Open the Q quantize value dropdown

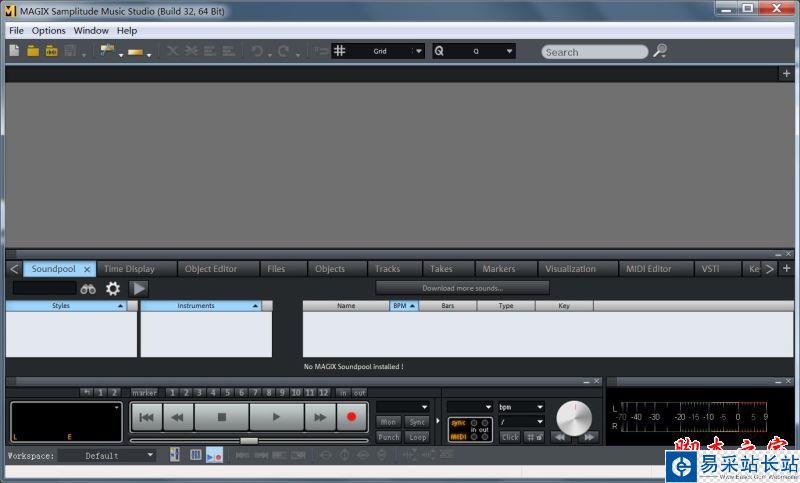509,51
